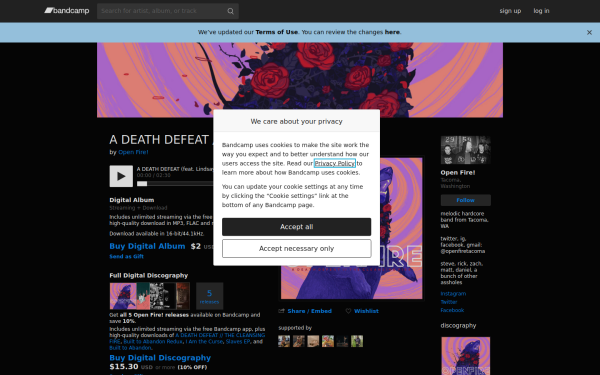Open the Terms of Use link in banner
Viewport: 600px width, 375px height.
(x=276, y=32)
